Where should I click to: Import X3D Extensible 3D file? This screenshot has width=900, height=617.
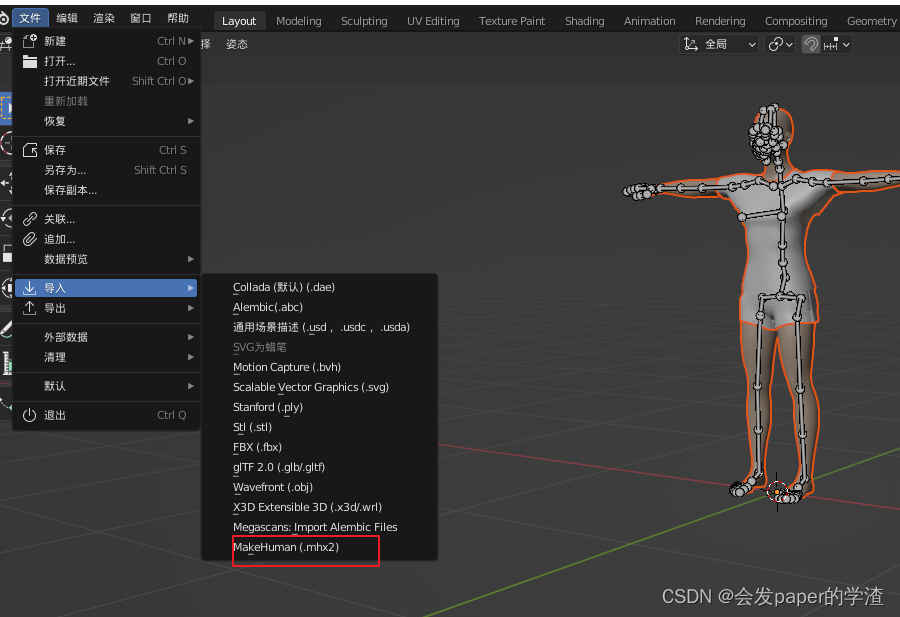[x=319, y=507]
